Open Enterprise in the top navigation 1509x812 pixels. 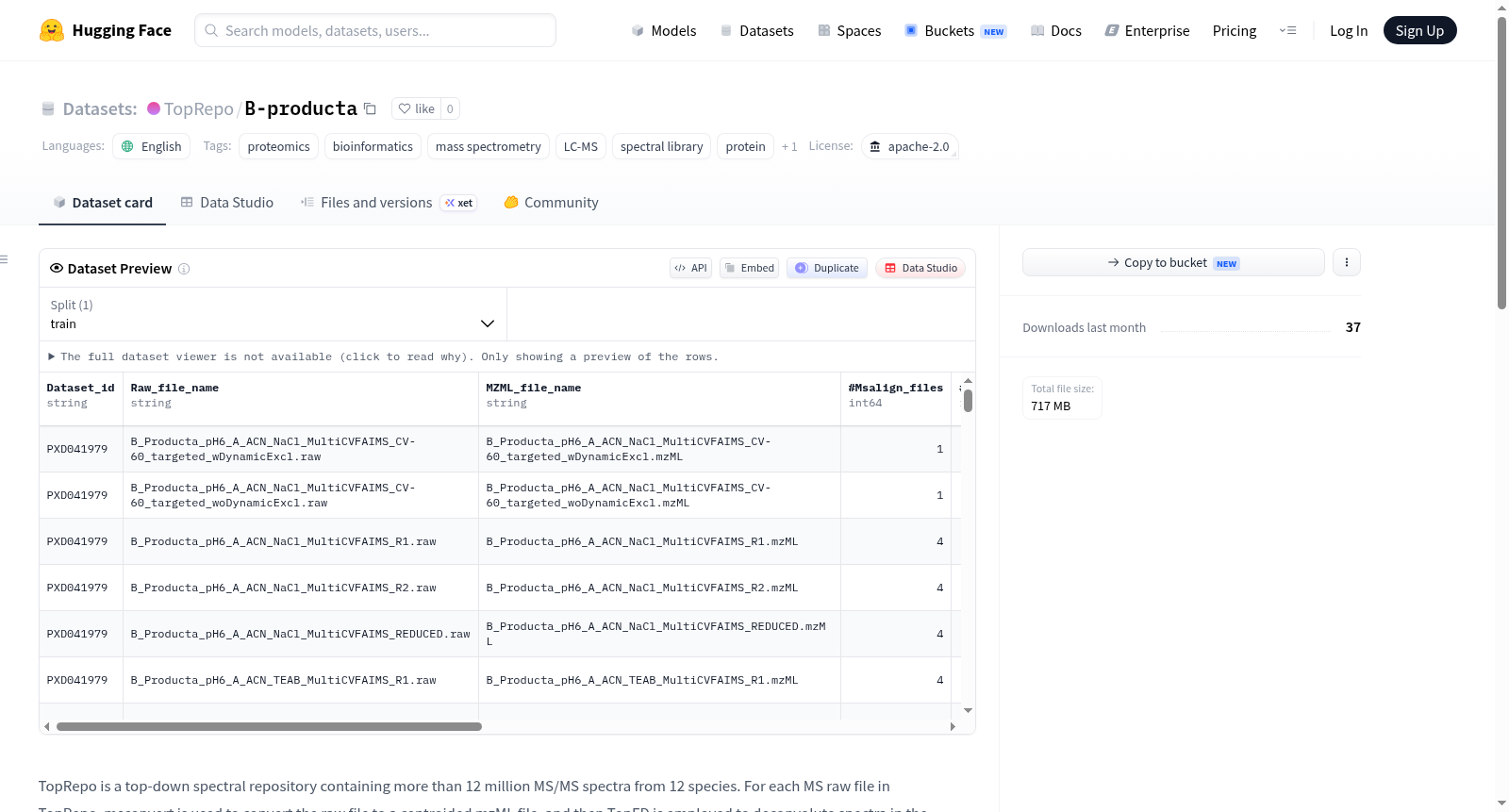[1147, 30]
